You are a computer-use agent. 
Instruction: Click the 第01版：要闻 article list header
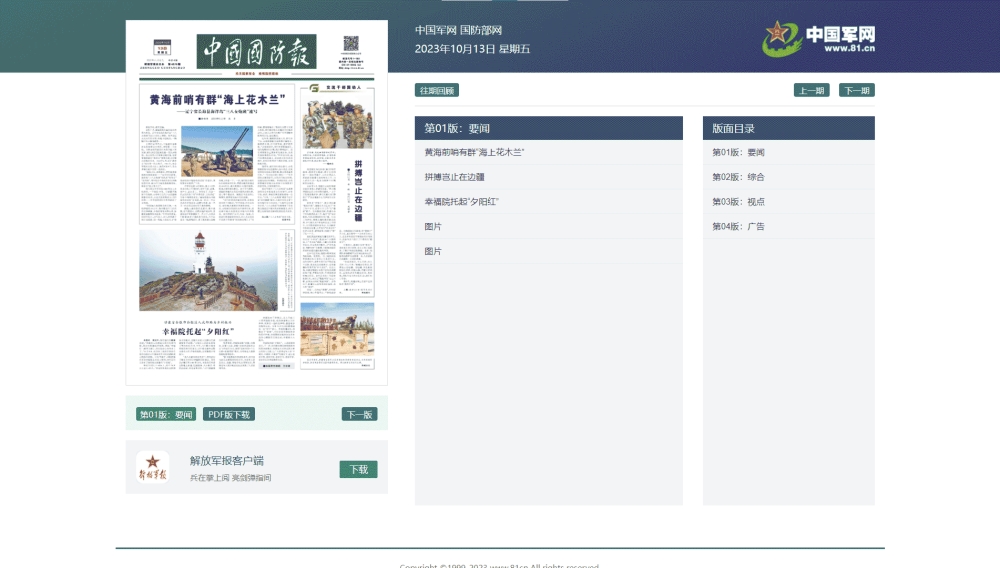(548, 128)
